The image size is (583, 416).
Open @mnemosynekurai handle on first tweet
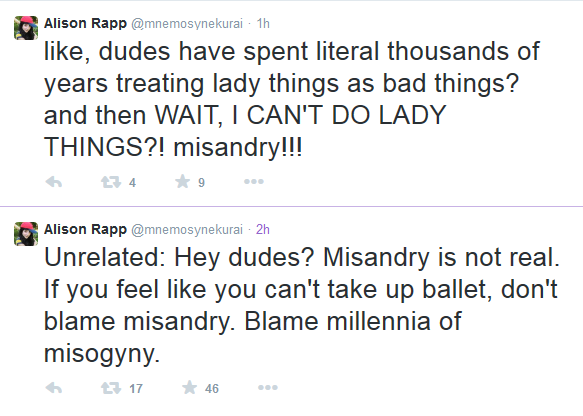[x=187, y=24]
